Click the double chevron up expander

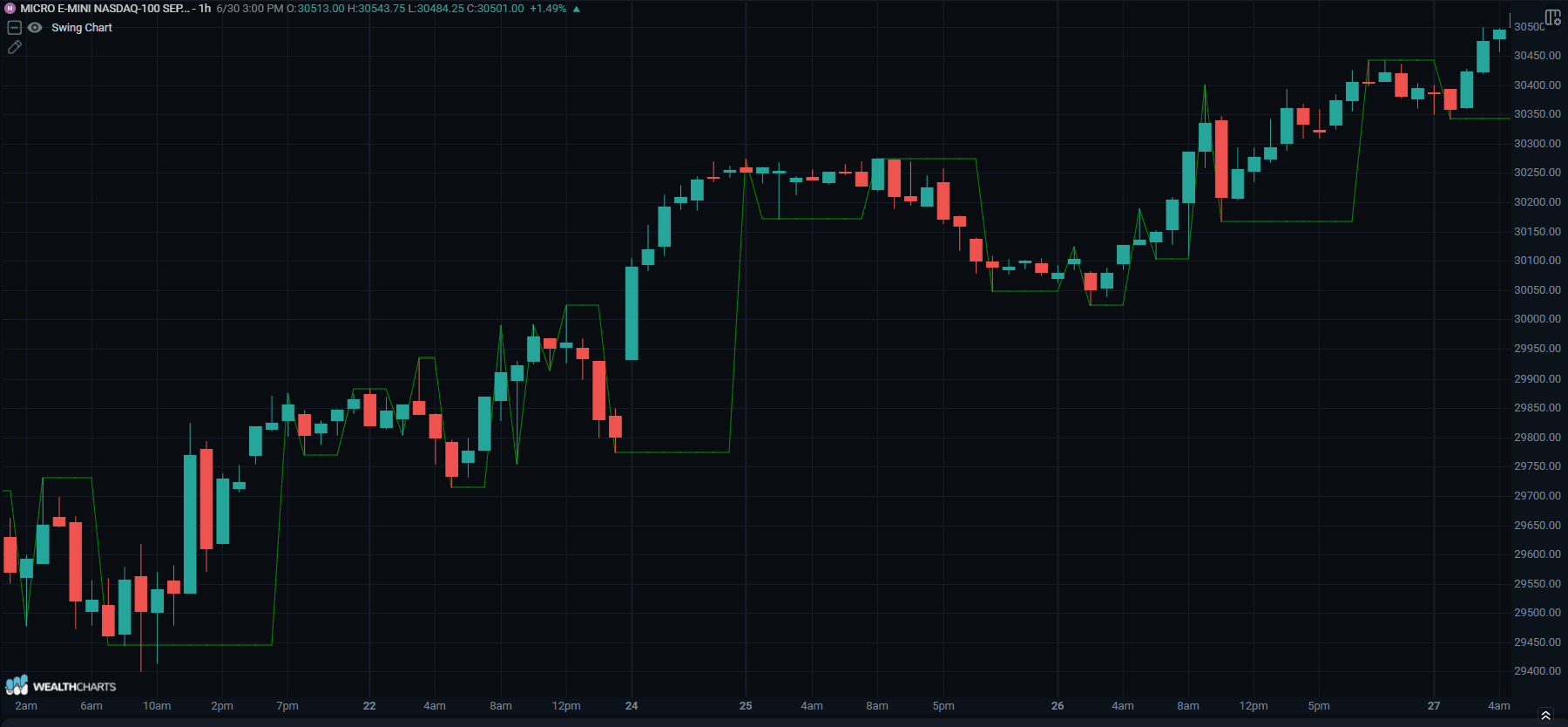click(1545, 716)
